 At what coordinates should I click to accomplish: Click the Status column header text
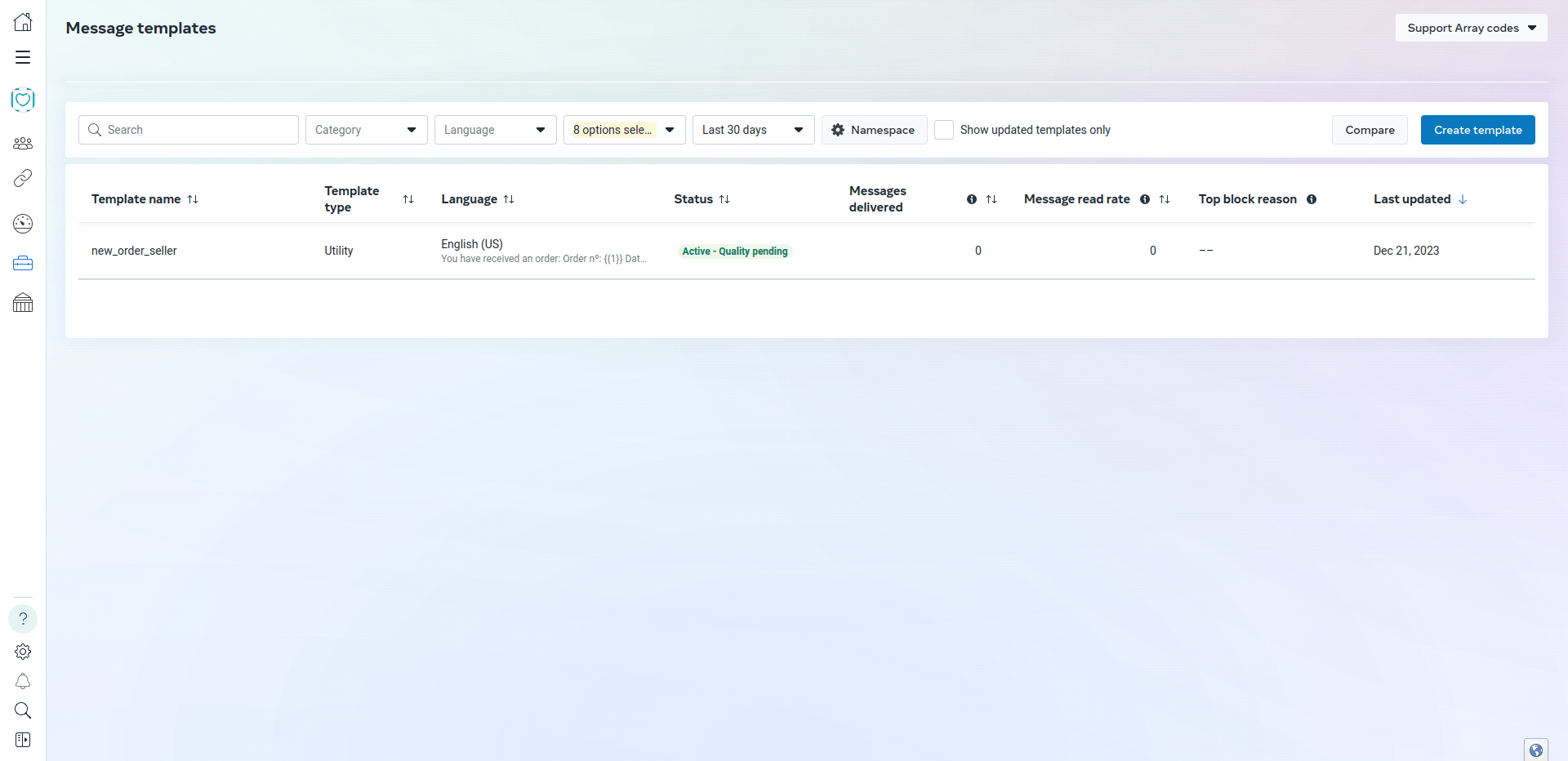tap(693, 199)
